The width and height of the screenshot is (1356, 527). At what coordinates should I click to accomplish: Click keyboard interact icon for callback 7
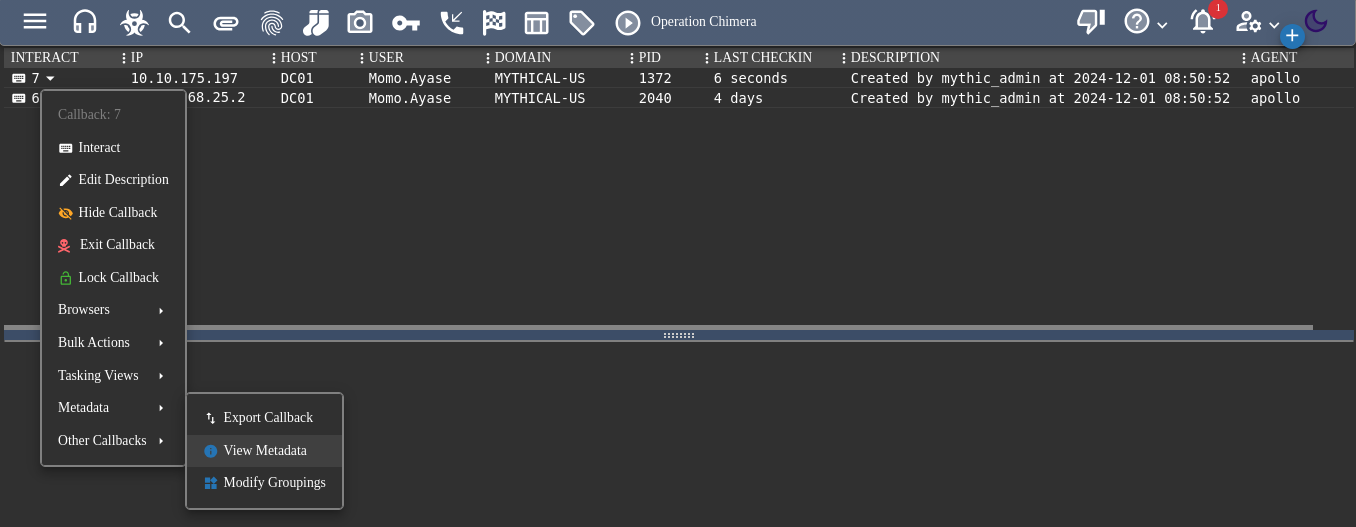click(19, 78)
